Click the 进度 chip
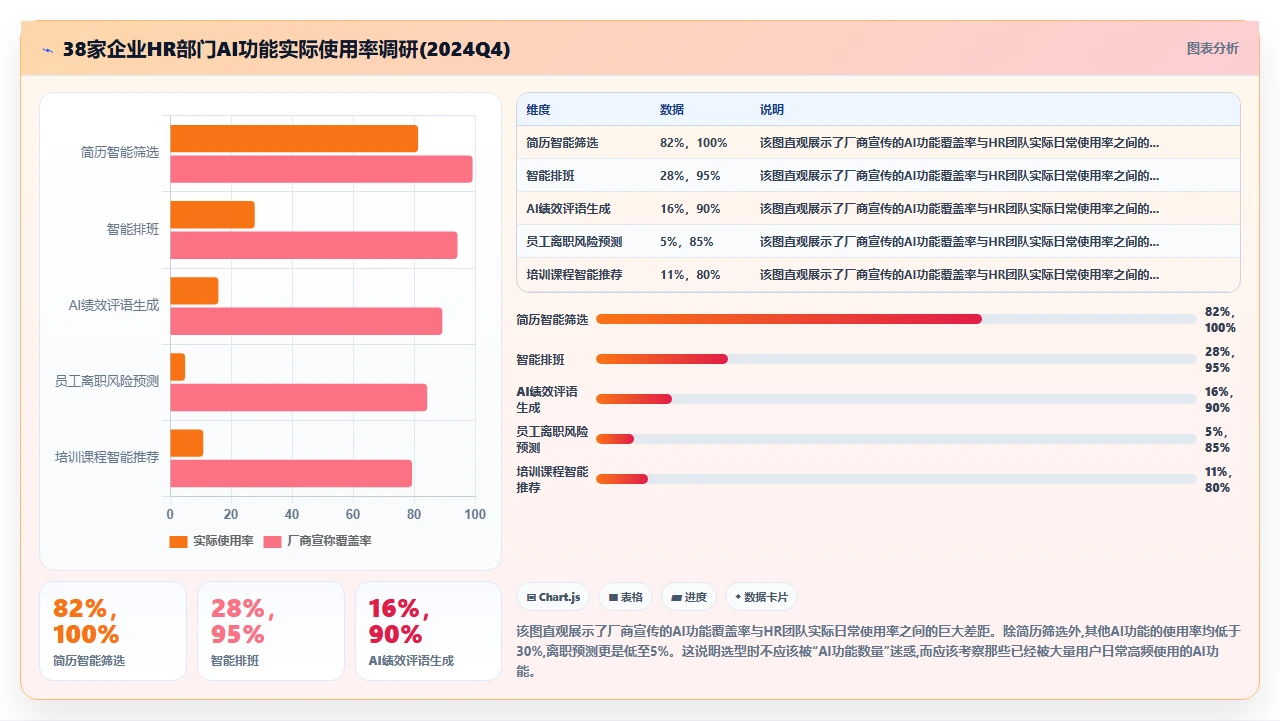 pyautogui.click(x=689, y=597)
